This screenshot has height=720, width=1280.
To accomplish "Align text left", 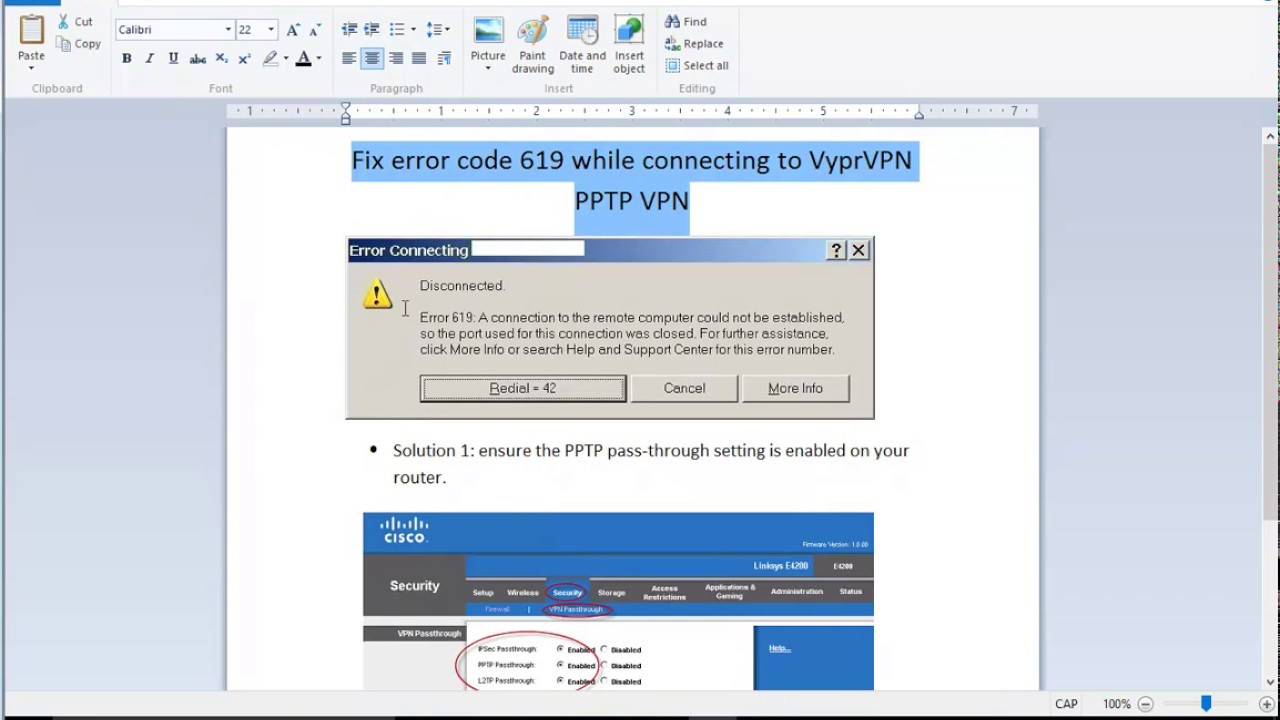I will (349, 59).
